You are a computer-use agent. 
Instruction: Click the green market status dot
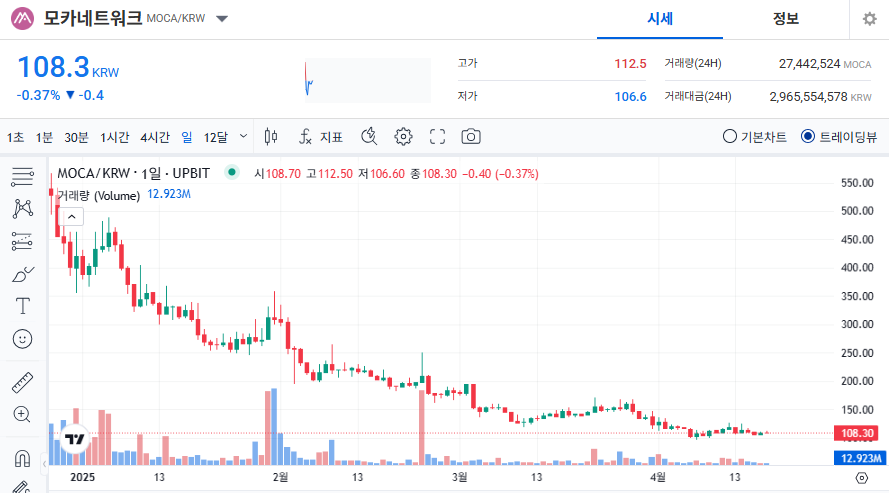tap(231, 172)
